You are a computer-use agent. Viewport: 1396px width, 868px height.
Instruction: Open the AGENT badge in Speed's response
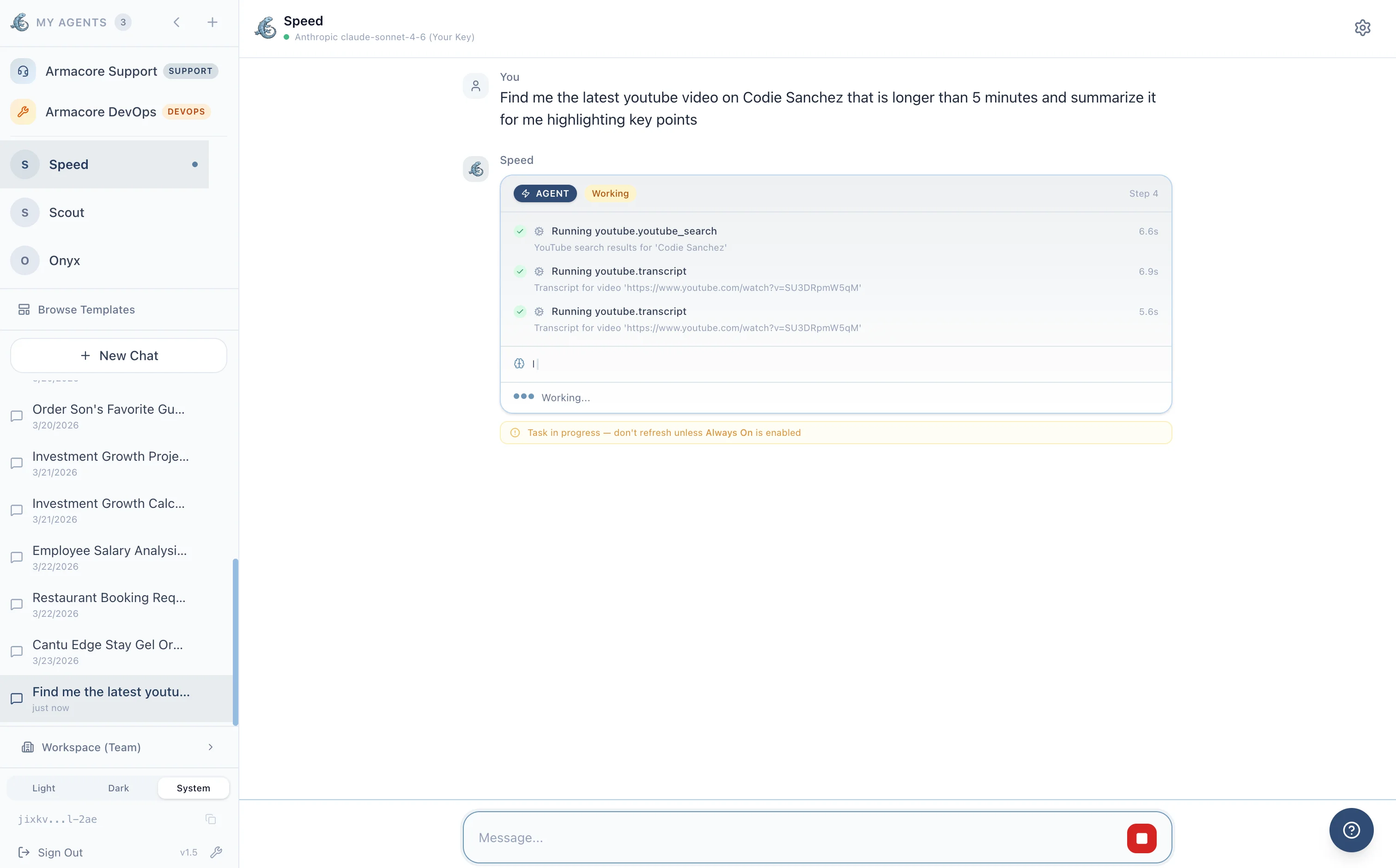[544, 193]
